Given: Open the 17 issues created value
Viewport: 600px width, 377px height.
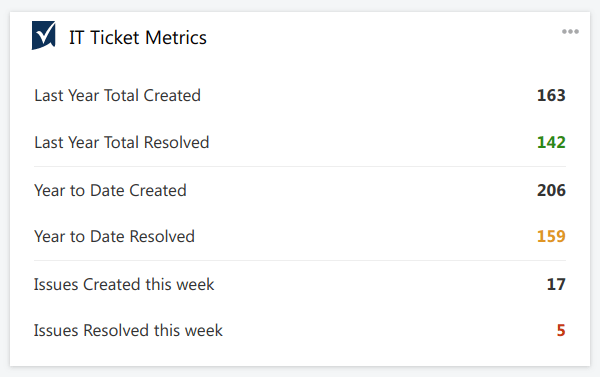Looking at the screenshot, I should click(556, 284).
